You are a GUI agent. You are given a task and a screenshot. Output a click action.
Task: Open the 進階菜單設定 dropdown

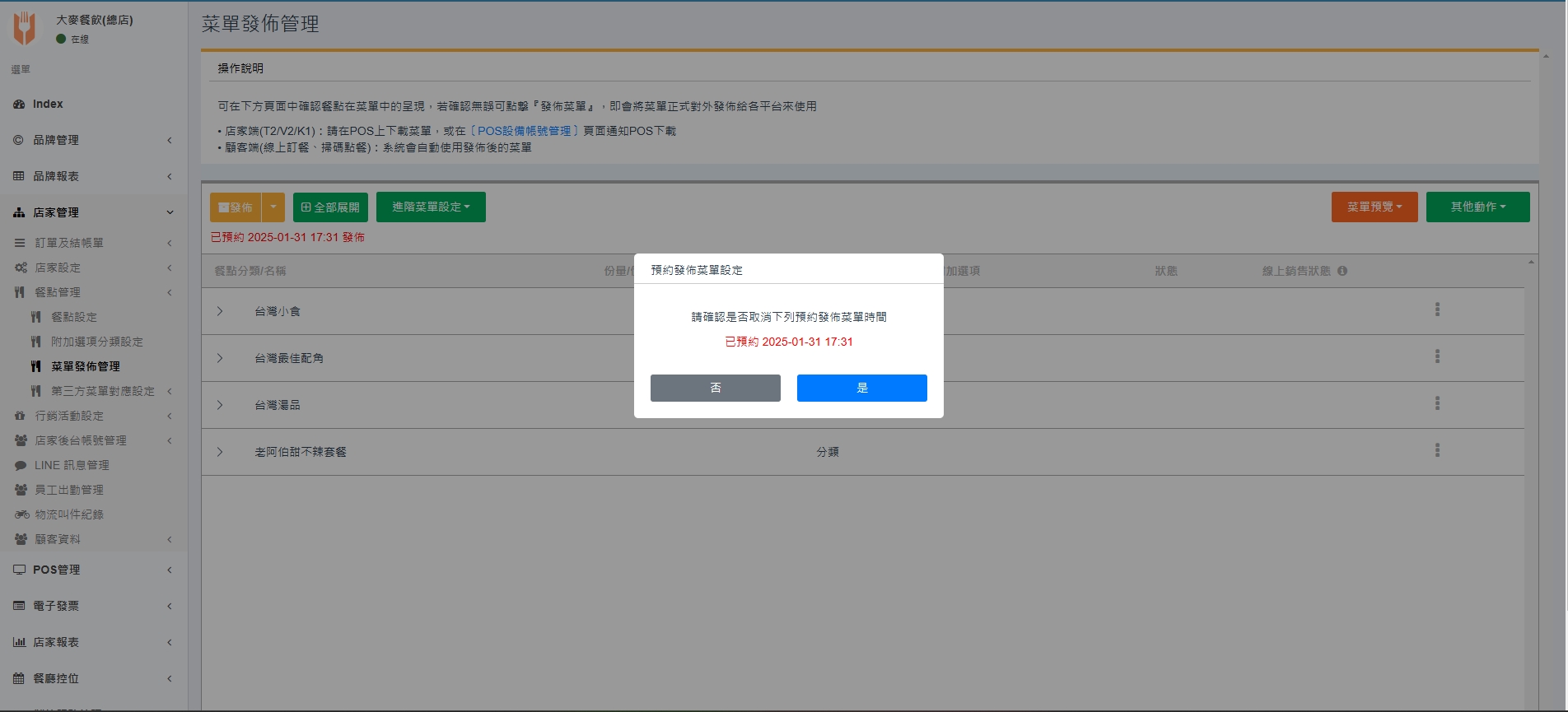[431, 207]
